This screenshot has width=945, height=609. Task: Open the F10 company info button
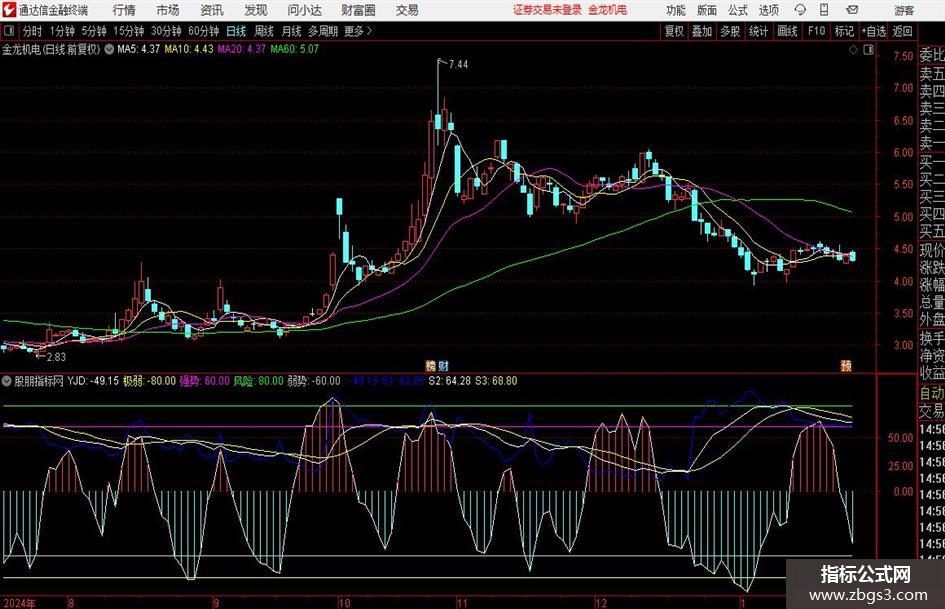pos(817,31)
